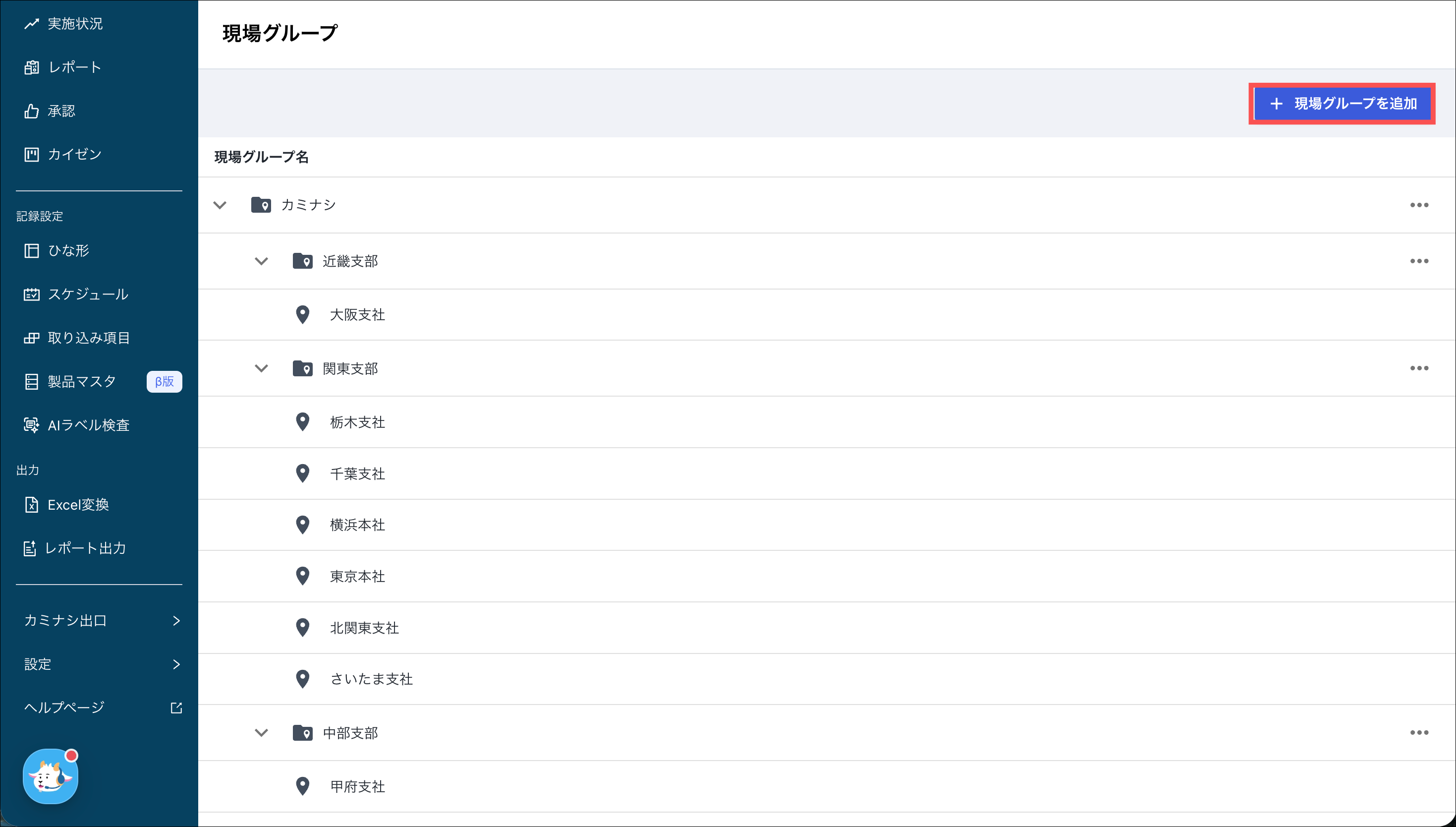
Task: Open the 実施状況 trend chart icon
Action: [x=32, y=23]
